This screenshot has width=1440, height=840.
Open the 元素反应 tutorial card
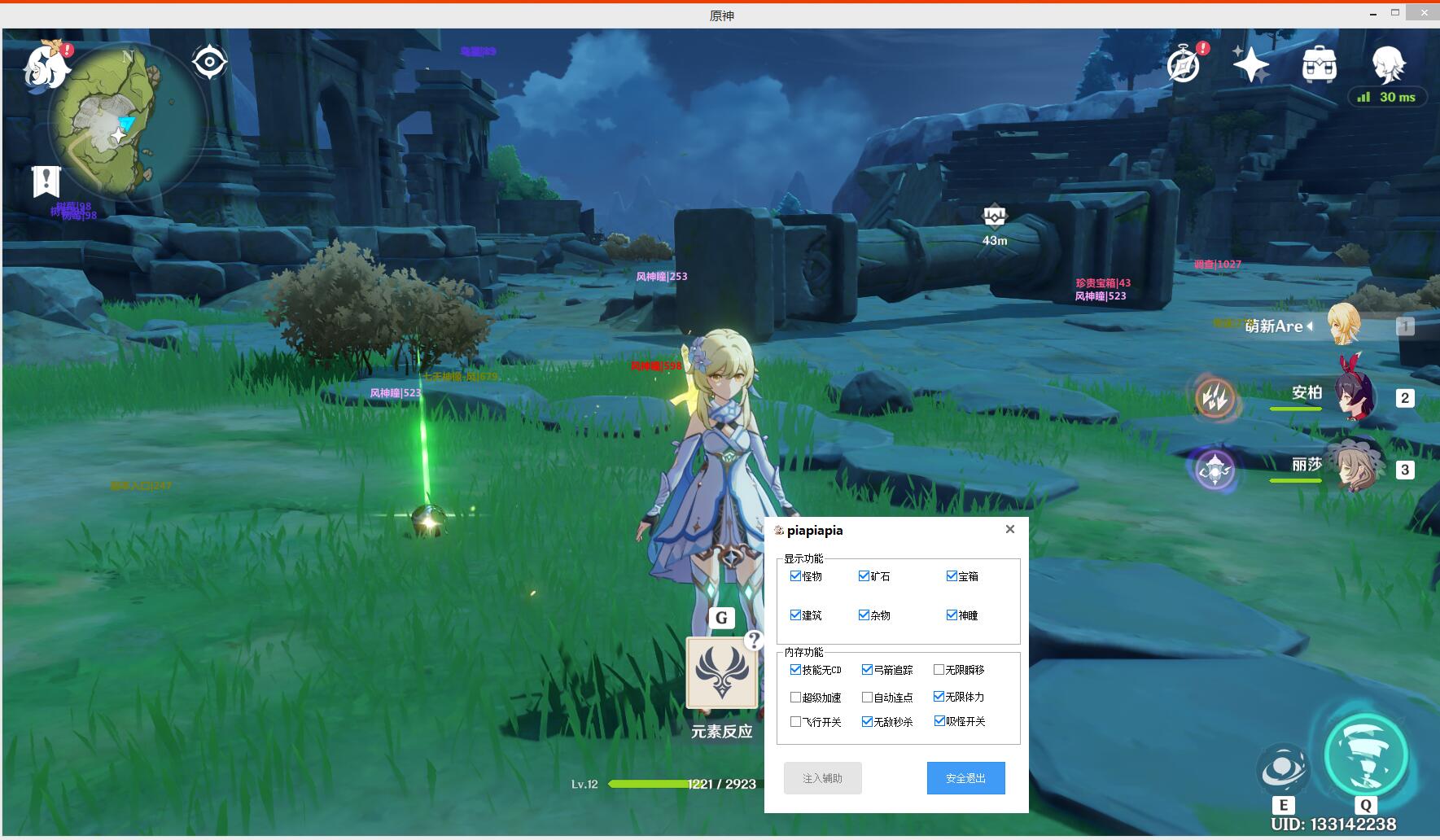pos(722,673)
